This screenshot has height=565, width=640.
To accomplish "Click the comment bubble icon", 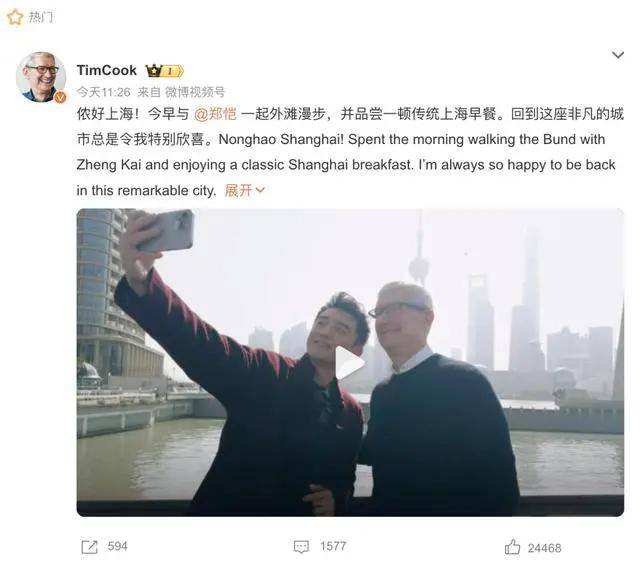I will (301, 547).
